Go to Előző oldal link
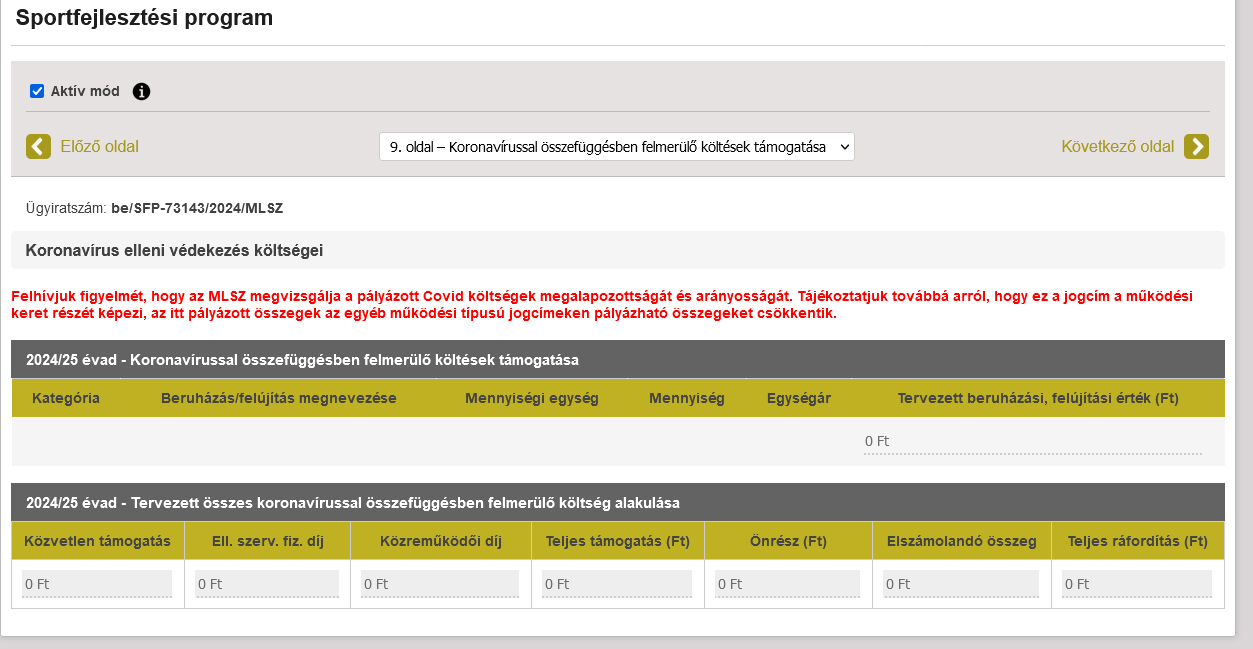1253x649 pixels. coord(99,147)
